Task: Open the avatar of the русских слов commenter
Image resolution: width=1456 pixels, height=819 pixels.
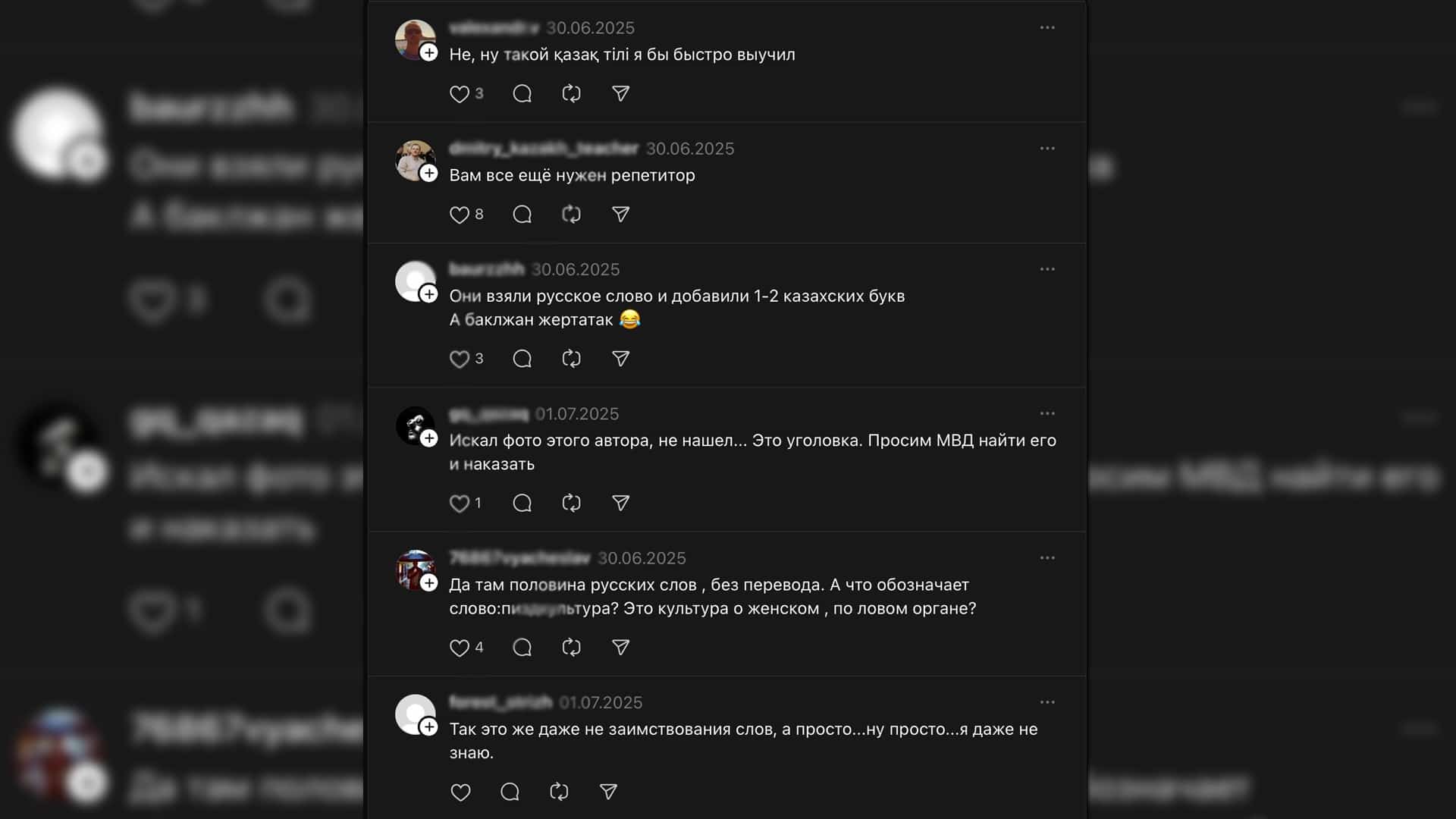Action: tap(415, 570)
